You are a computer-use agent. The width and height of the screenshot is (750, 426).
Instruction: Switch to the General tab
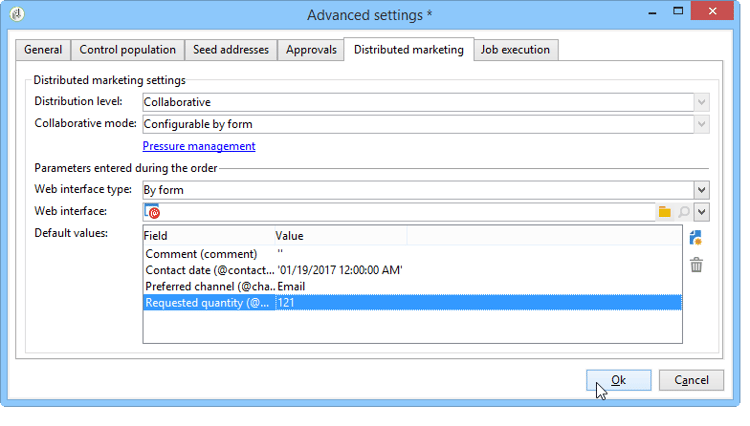[43, 50]
